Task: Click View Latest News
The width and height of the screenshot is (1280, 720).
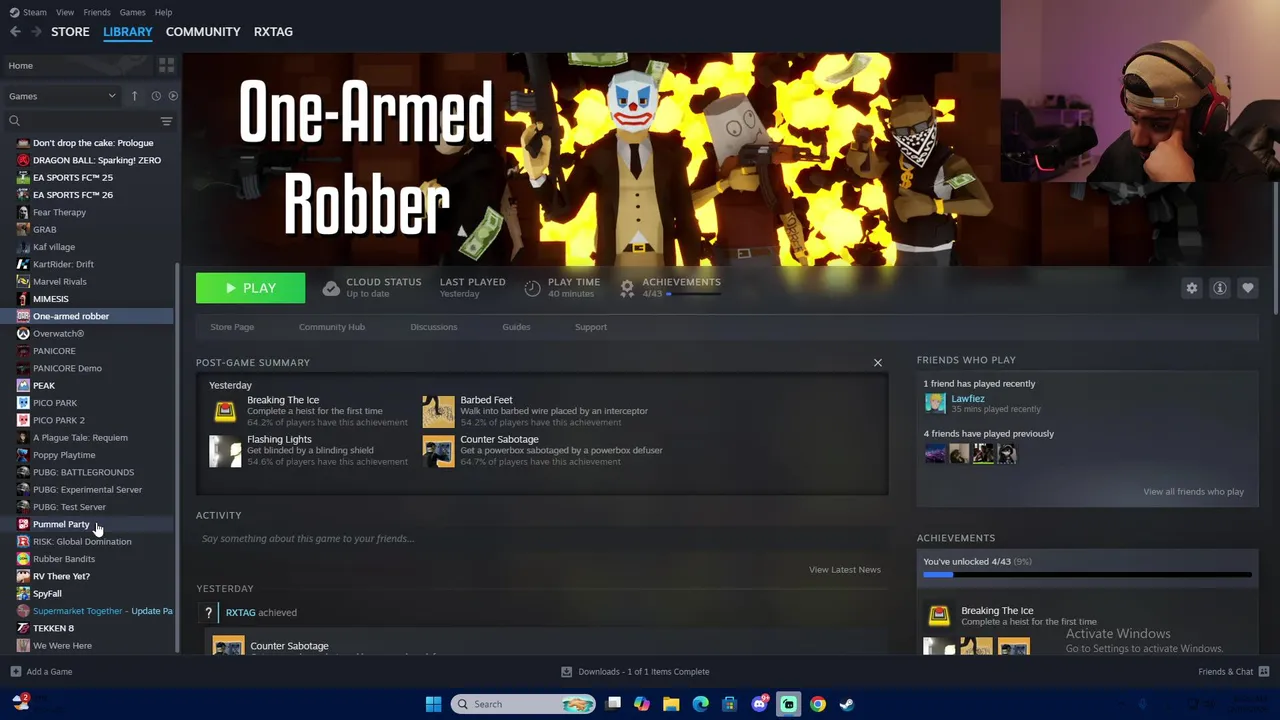Action: [x=845, y=570]
